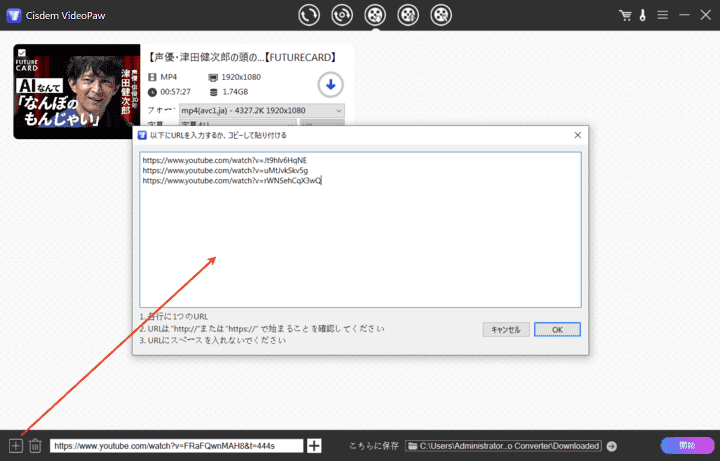Click the津田健次郎 video thumbnail

(x=77, y=91)
